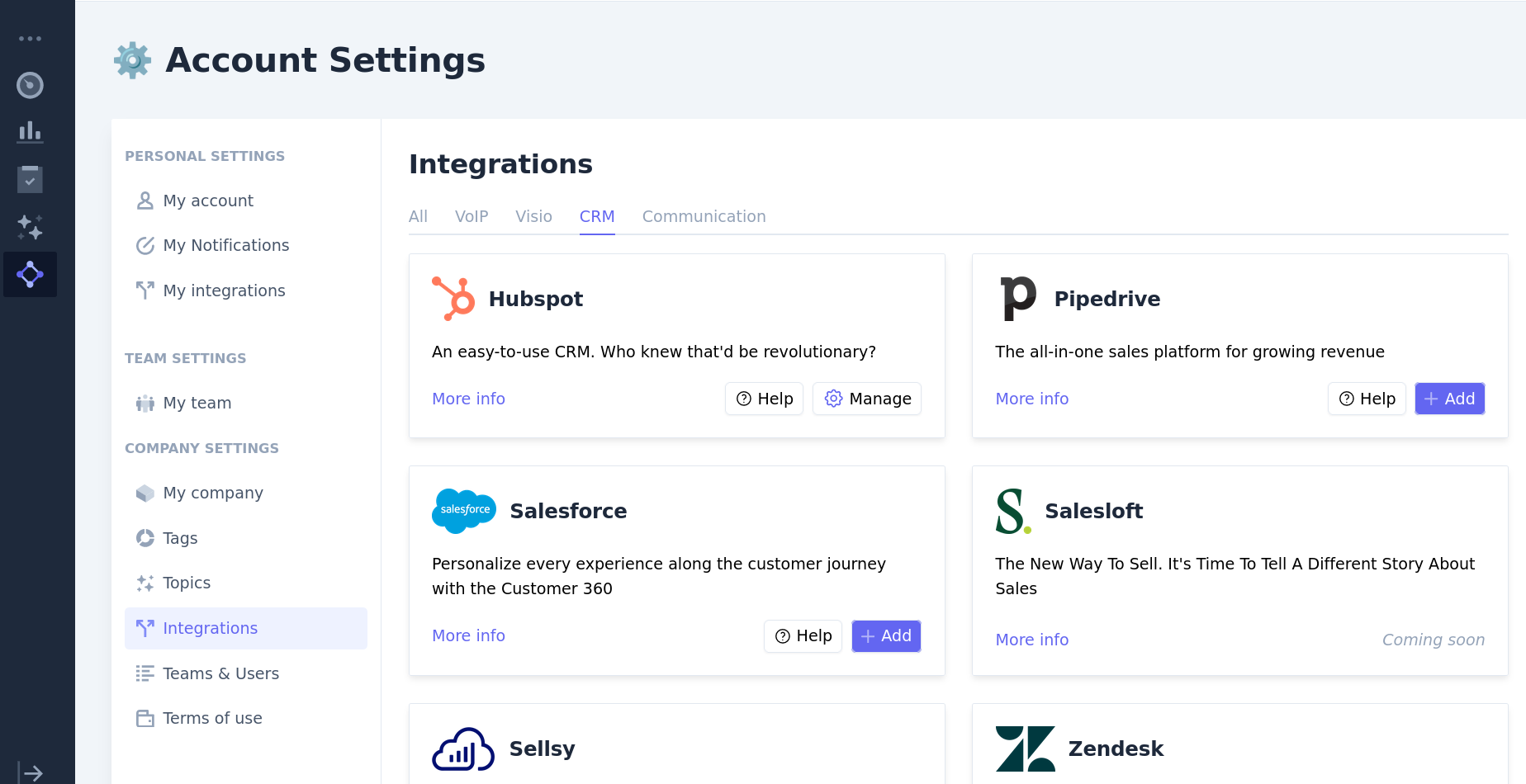Switch to the VoIP tab
This screenshot has width=1526, height=784.
click(x=472, y=216)
